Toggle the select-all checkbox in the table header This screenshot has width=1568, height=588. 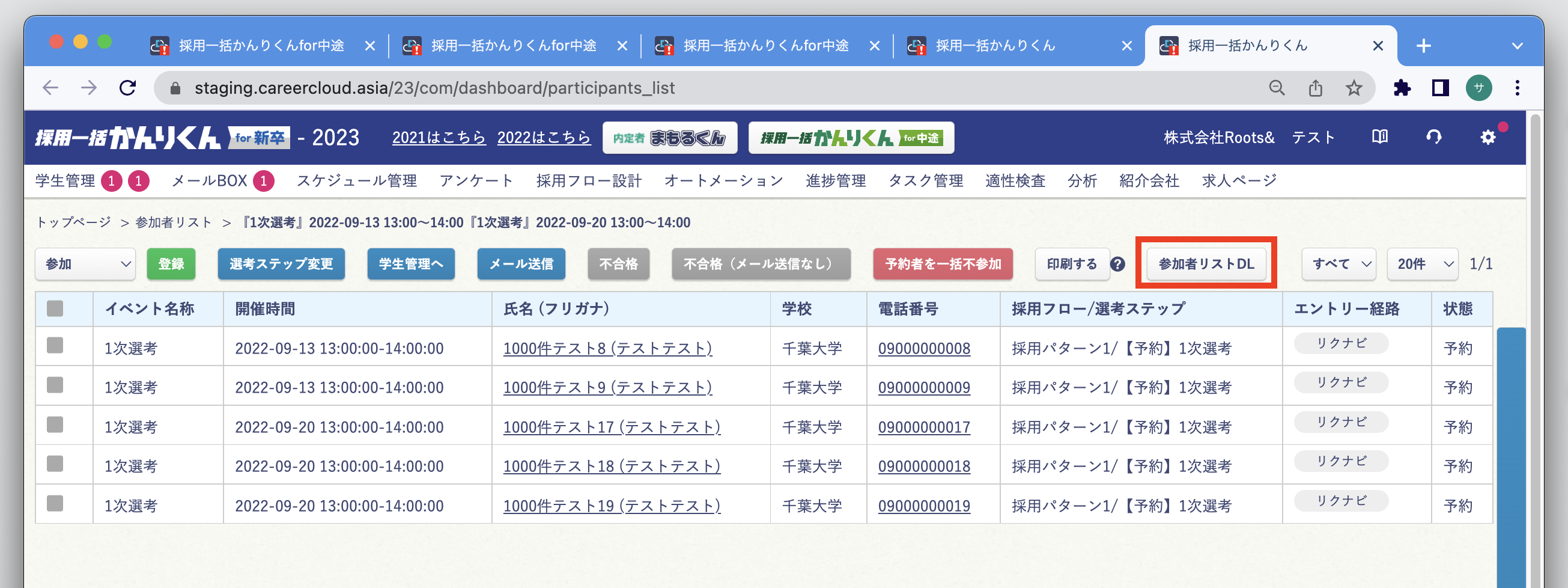coord(55,309)
